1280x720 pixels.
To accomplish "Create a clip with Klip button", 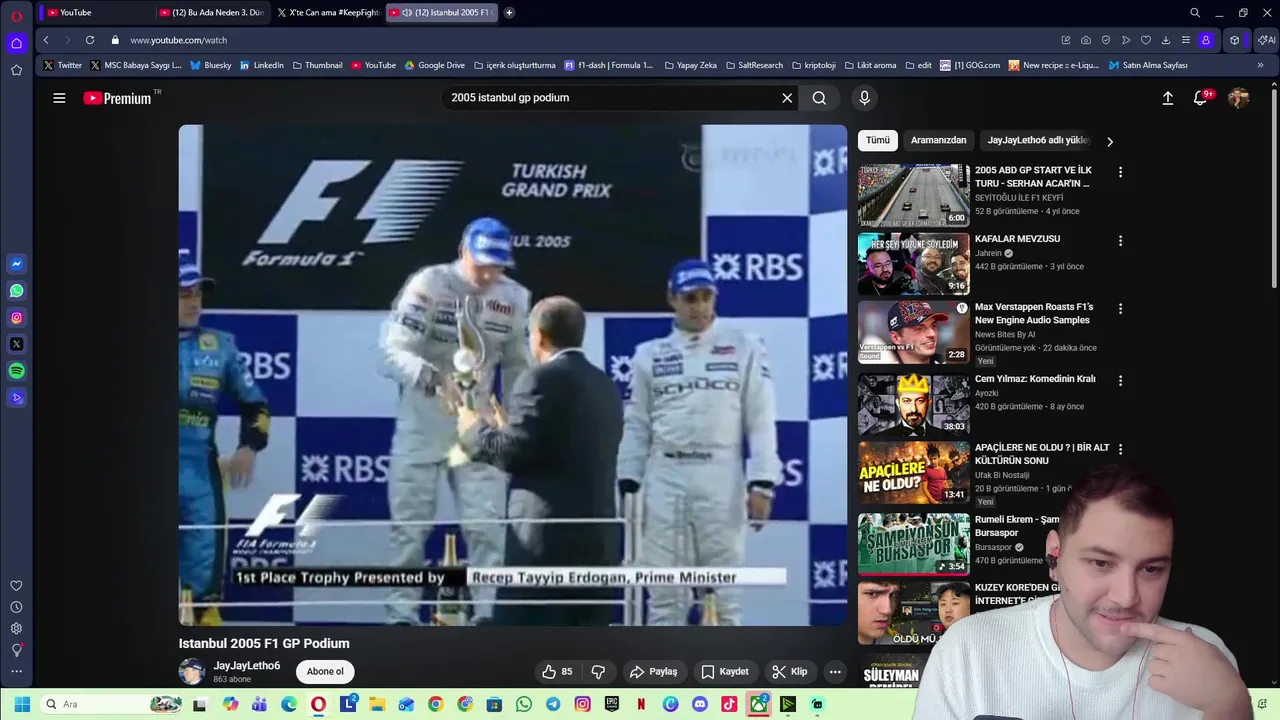I will point(790,672).
